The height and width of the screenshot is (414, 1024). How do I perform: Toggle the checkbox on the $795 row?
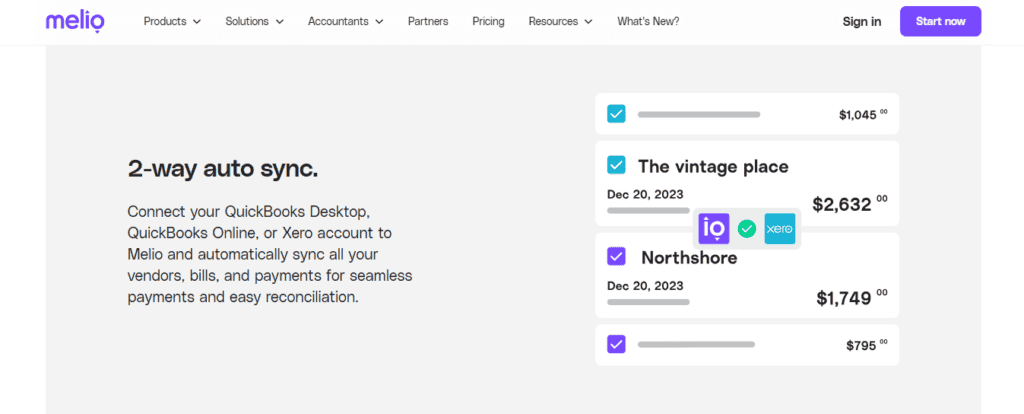[x=616, y=344]
